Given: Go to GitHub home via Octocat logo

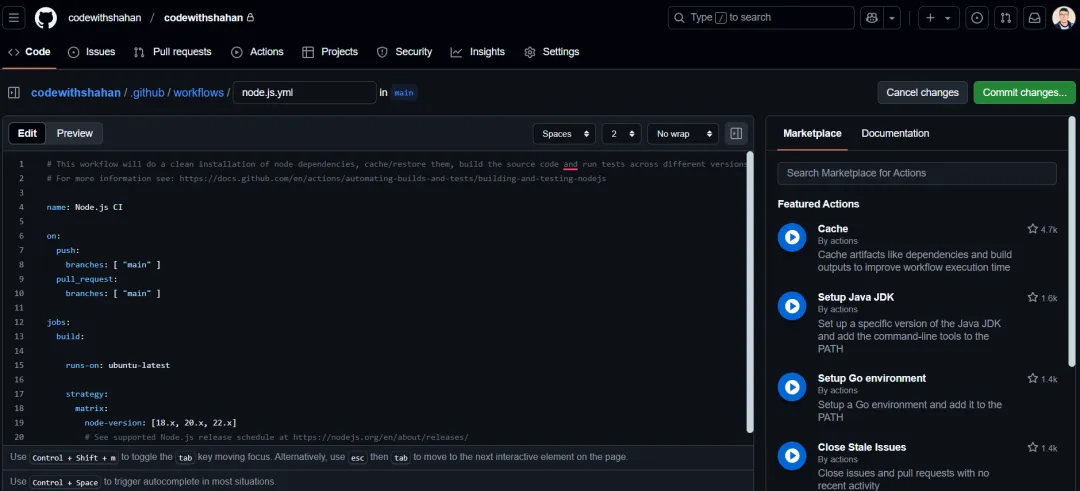Looking at the screenshot, I should 46,18.
